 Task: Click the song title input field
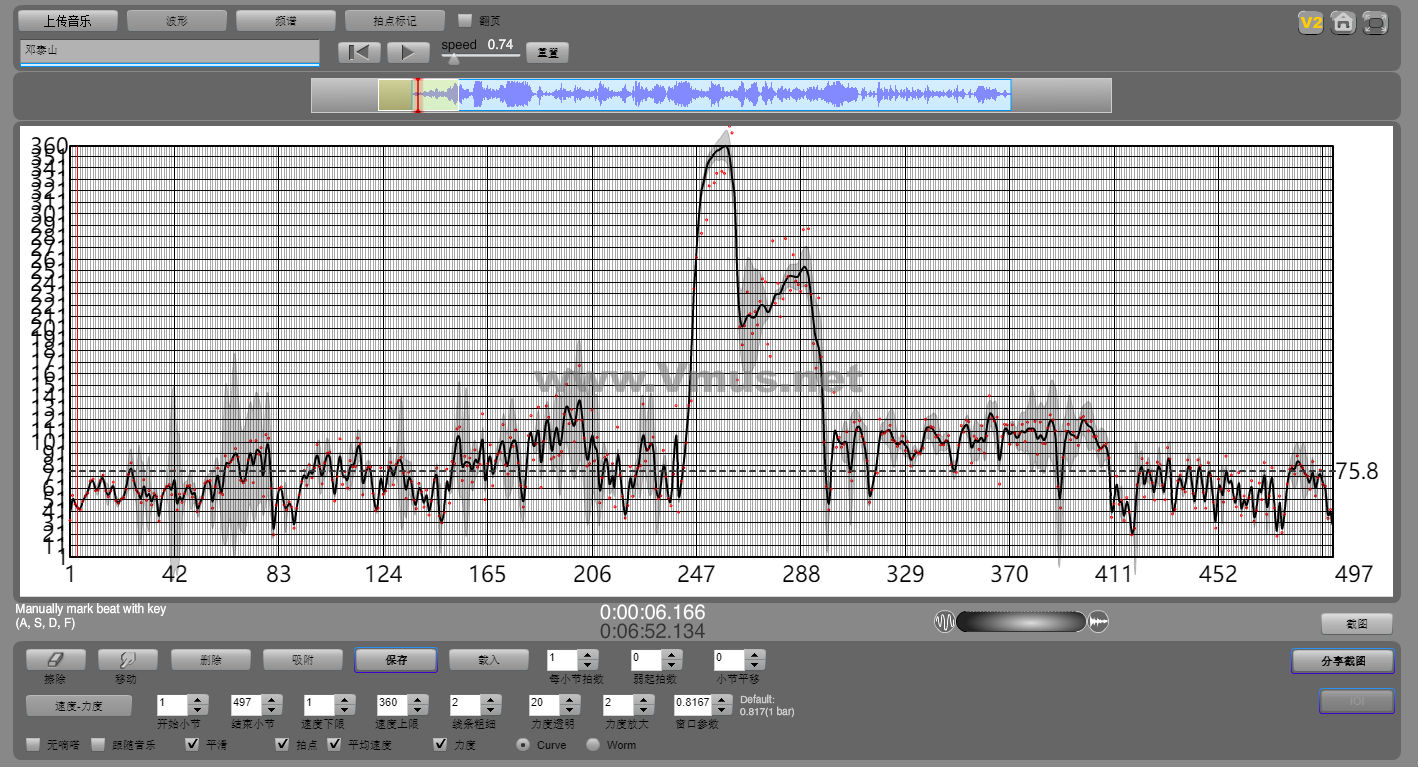coord(169,51)
